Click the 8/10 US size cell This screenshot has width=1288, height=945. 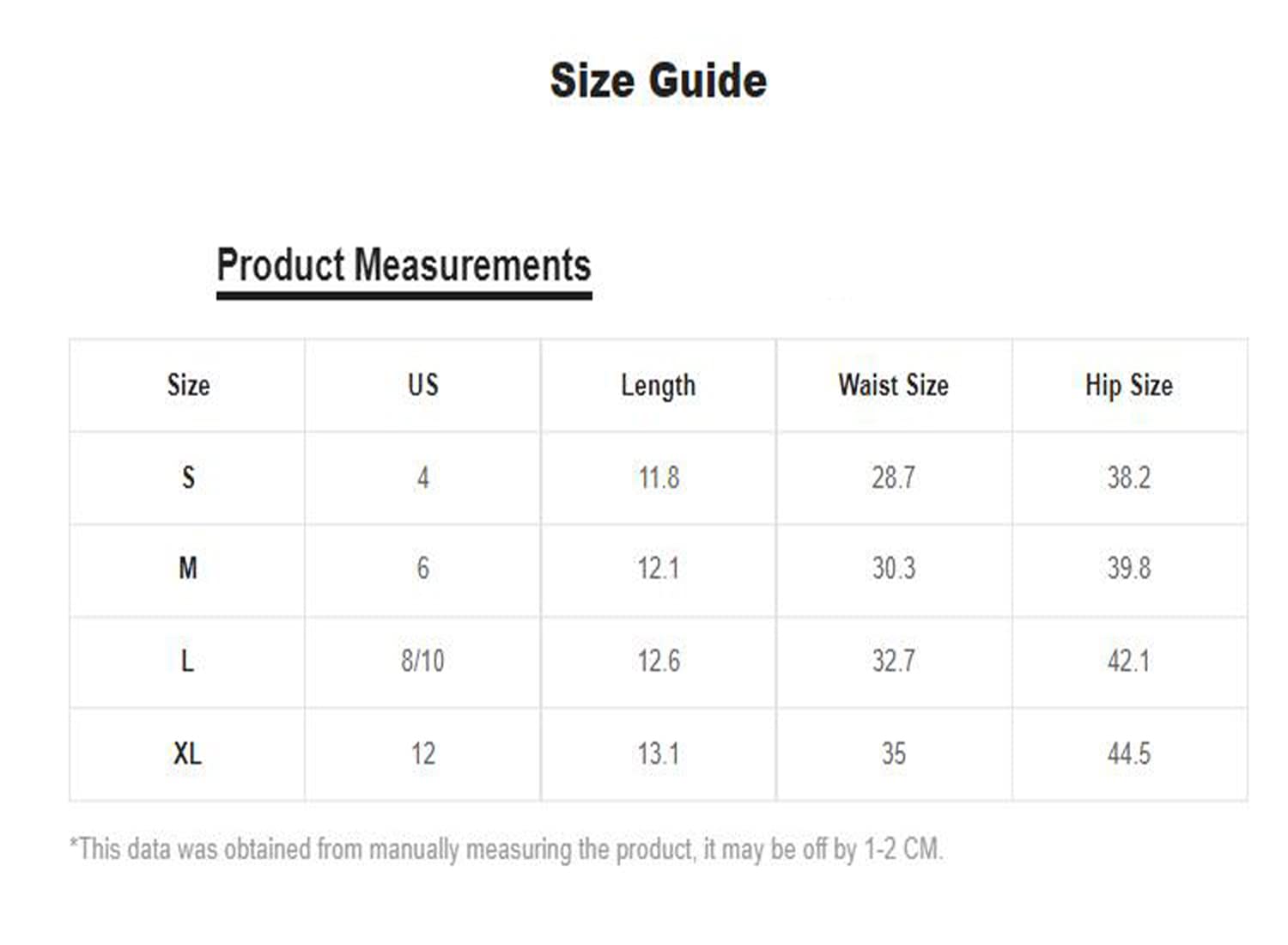click(422, 661)
